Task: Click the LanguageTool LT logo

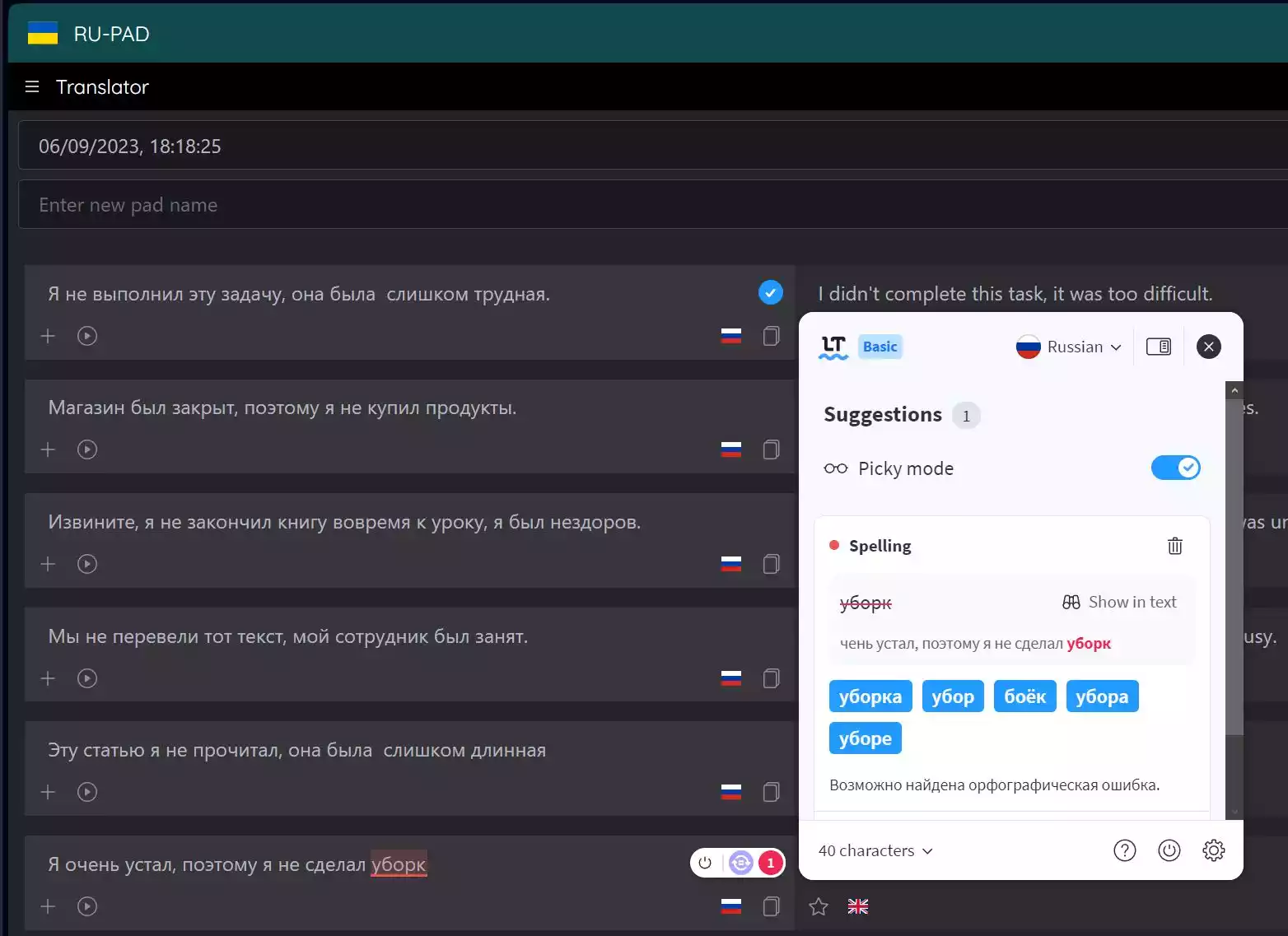Action: click(x=833, y=347)
